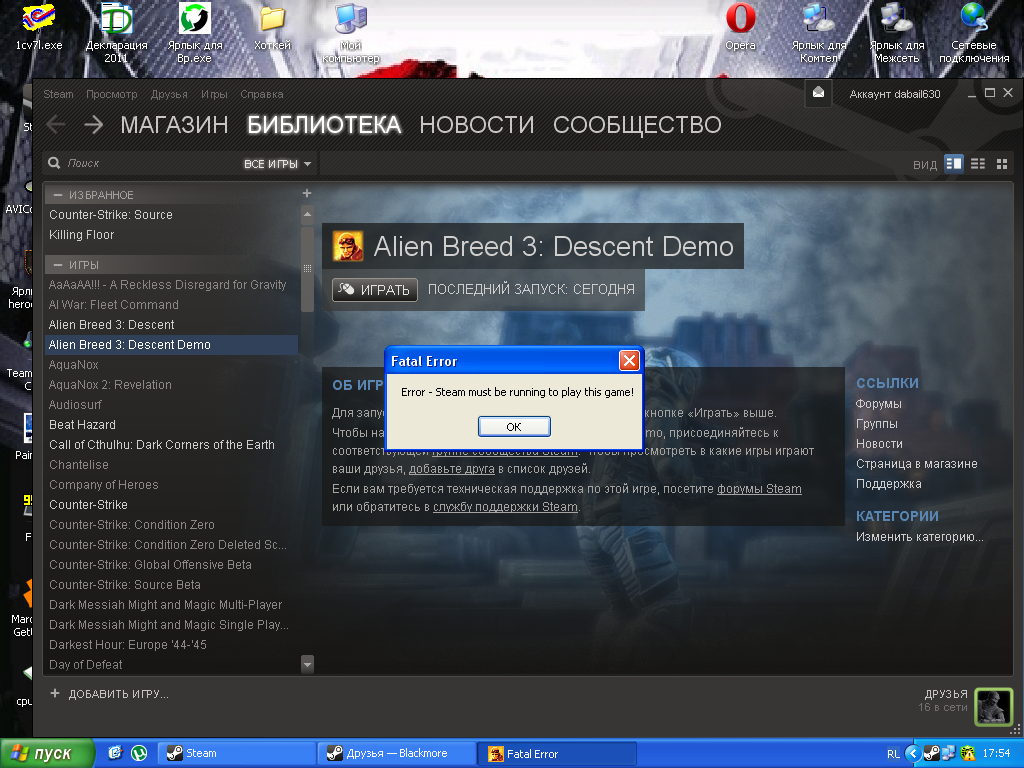Open Страница в магазине link
Image resolution: width=1024 pixels, height=768 pixels.
[x=917, y=464]
